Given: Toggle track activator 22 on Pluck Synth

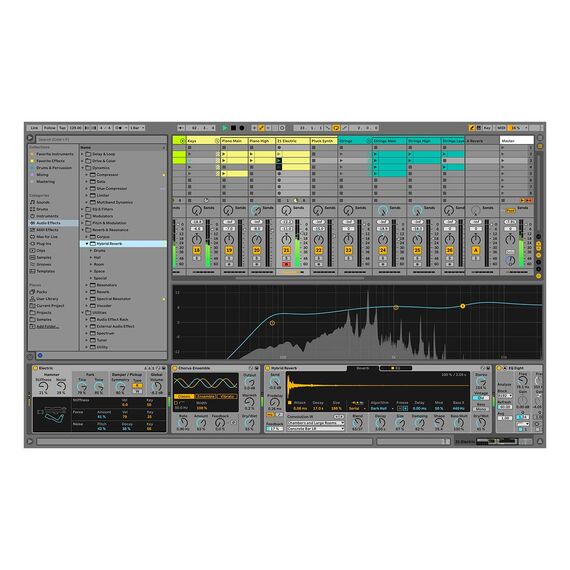Looking at the screenshot, I should click(318, 250).
